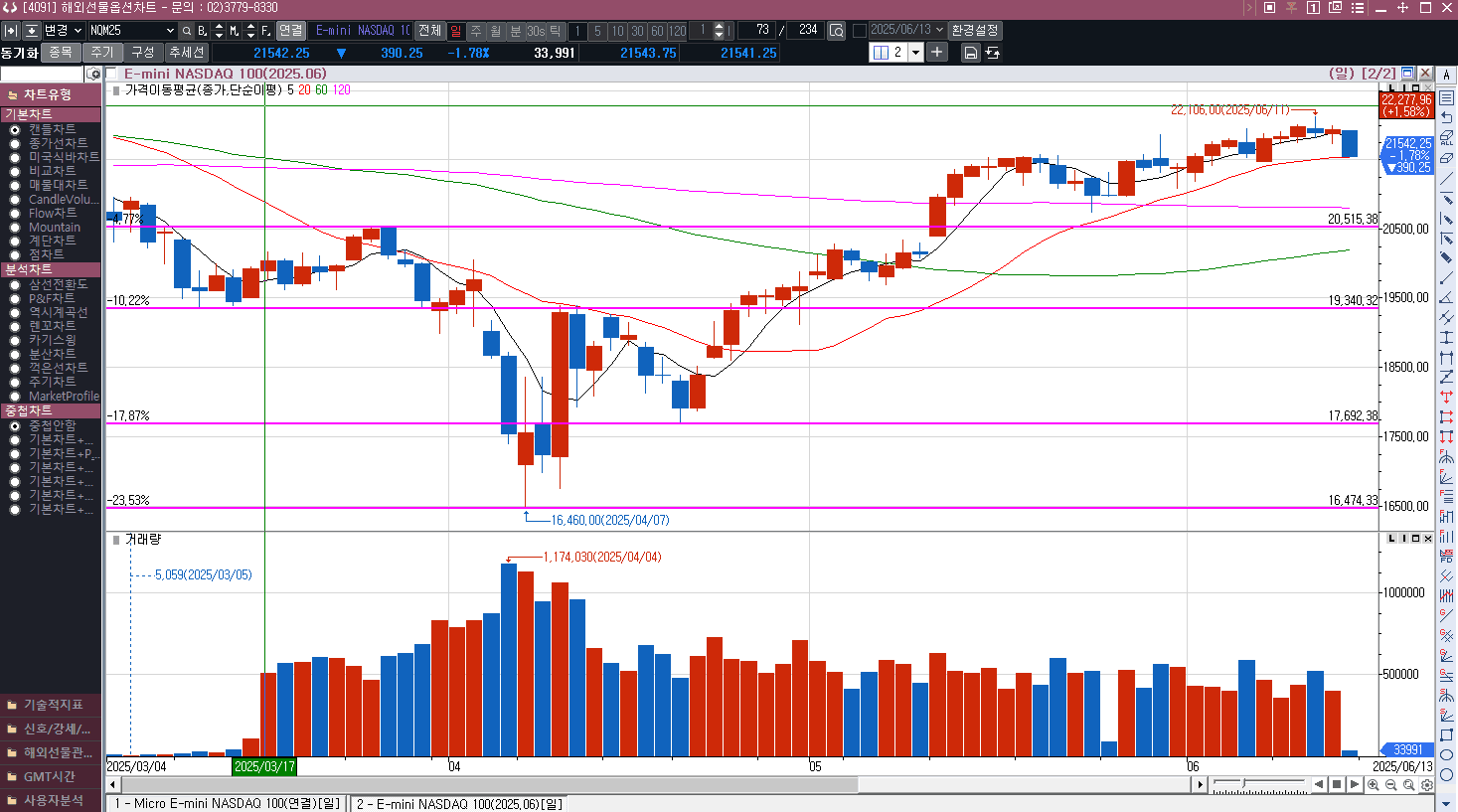This screenshot has width=1458, height=812.
Task: Select the undo icon in the right drawing toolbar
Action: (x=1446, y=117)
